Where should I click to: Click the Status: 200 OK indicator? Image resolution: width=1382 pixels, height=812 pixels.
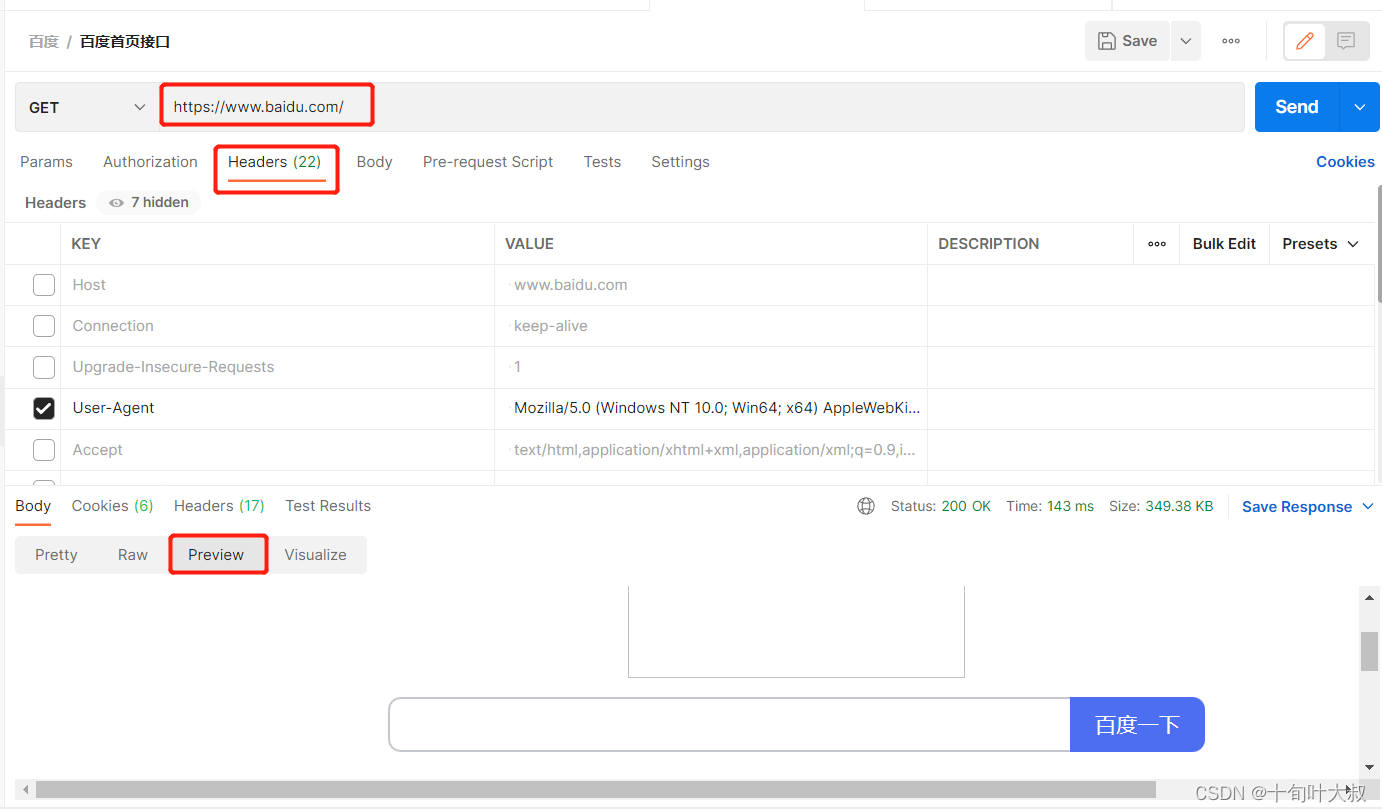click(x=941, y=506)
